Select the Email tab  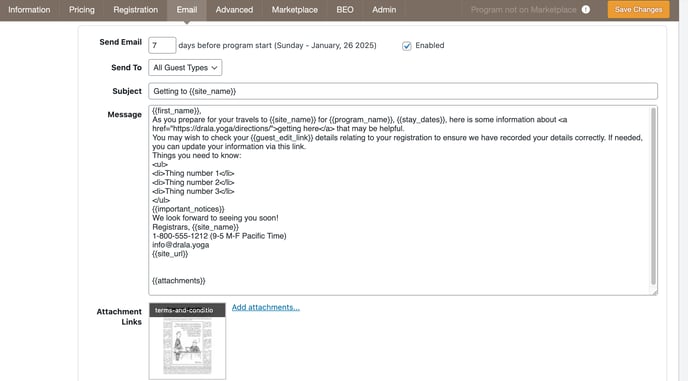(x=186, y=10)
